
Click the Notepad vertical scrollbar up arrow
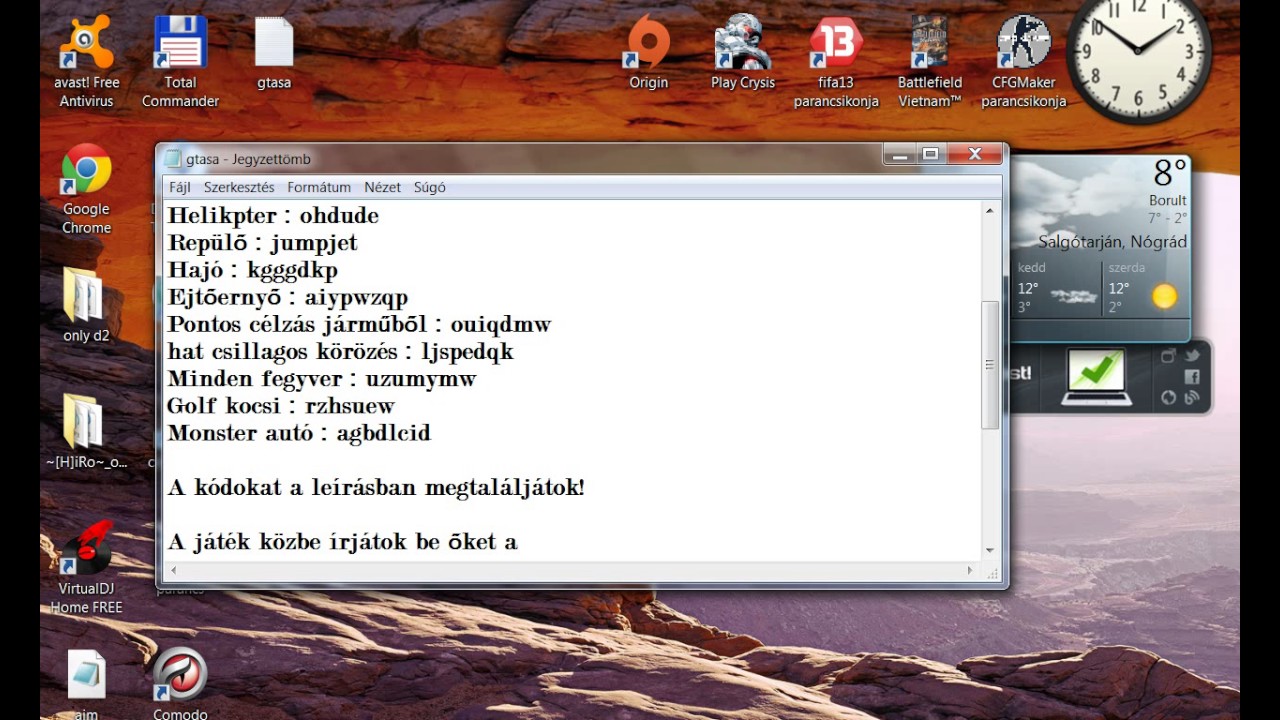990,211
